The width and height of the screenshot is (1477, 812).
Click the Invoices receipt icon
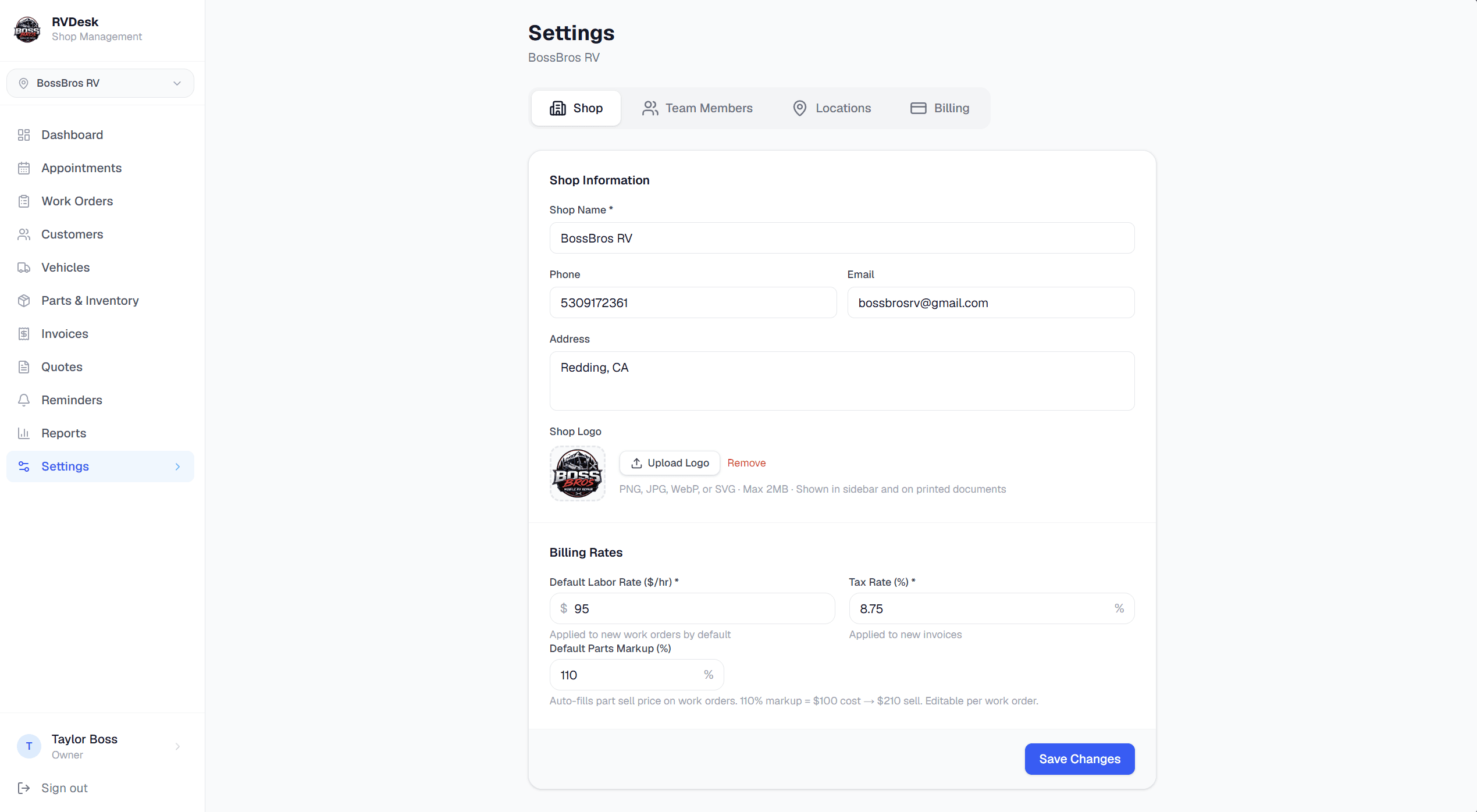tap(24, 334)
